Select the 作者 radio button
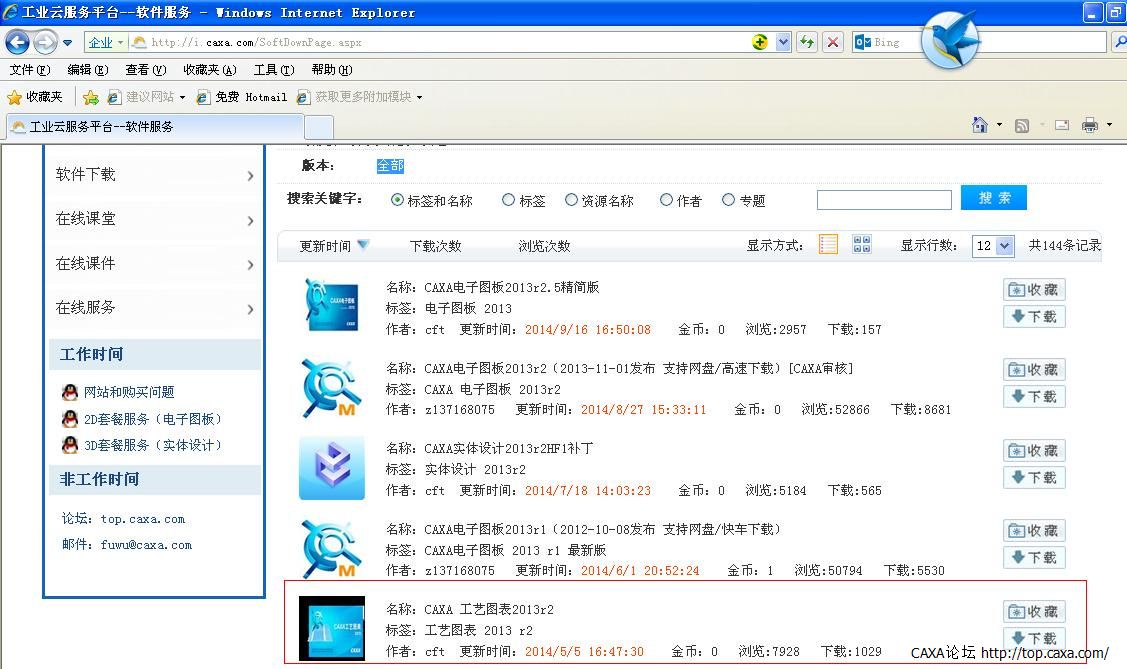The height and width of the screenshot is (669, 1127). click(x=666, y=200)
